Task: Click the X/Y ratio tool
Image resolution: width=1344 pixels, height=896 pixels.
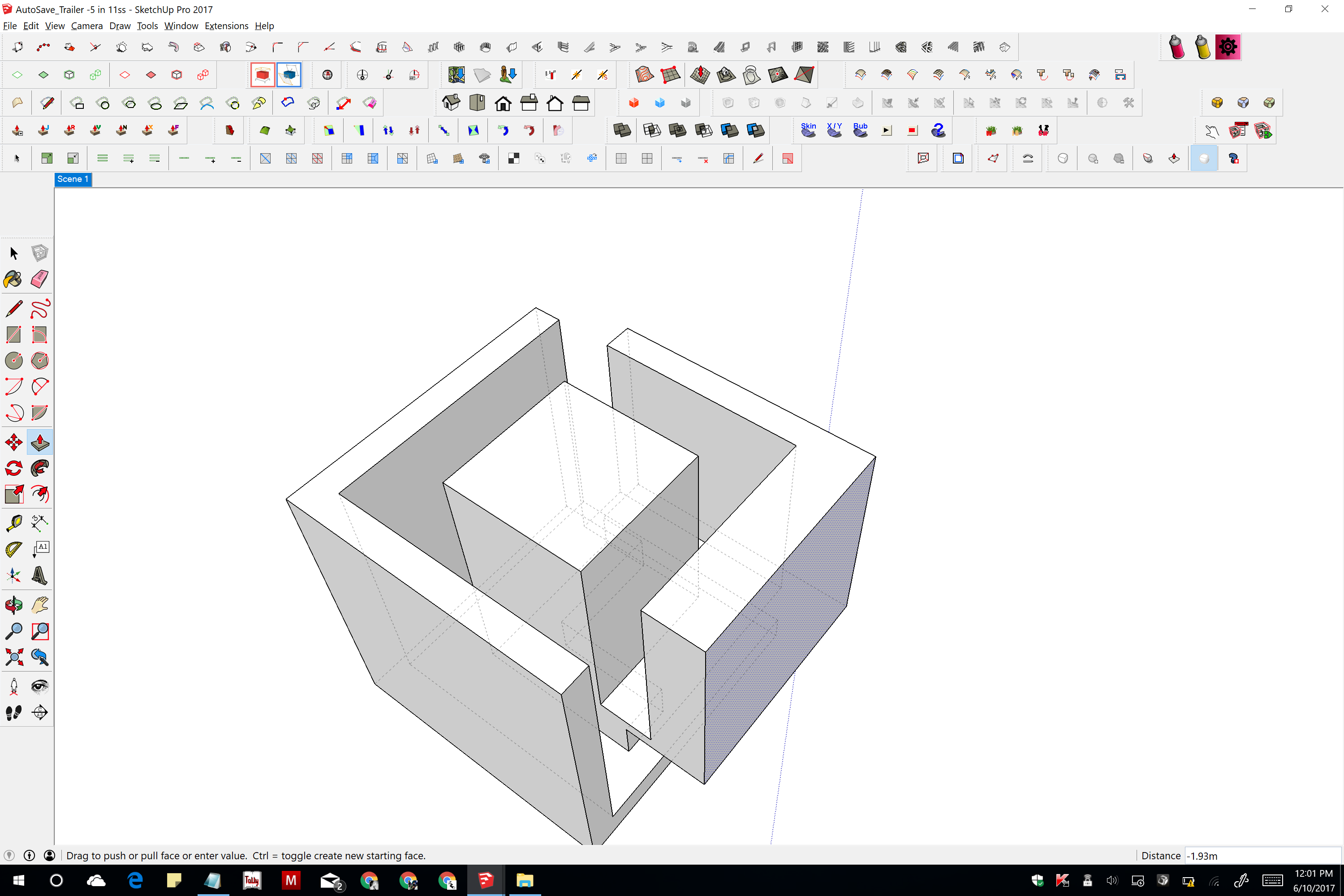Action: pyautogui.click(x=834, y=130)
